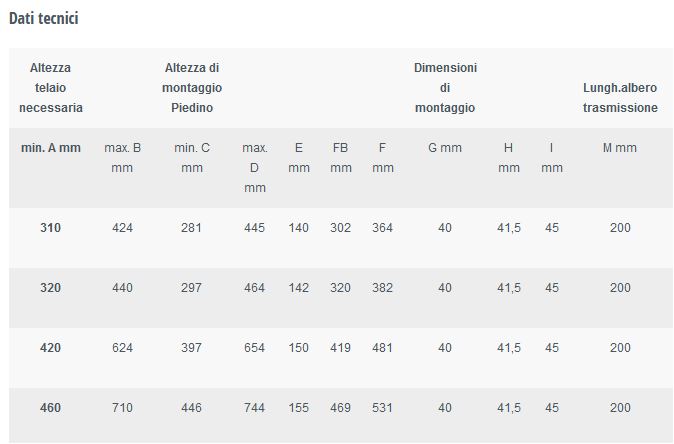Select the bold 310 row value
Image resolution: width=674 pixels, height=444 pixels.
(x=51, y=227)
